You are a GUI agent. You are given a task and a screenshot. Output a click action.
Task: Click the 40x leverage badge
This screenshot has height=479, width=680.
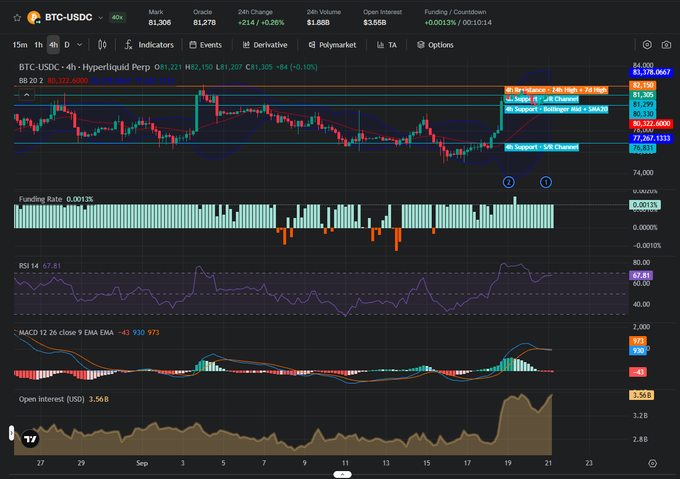[117, 17]
